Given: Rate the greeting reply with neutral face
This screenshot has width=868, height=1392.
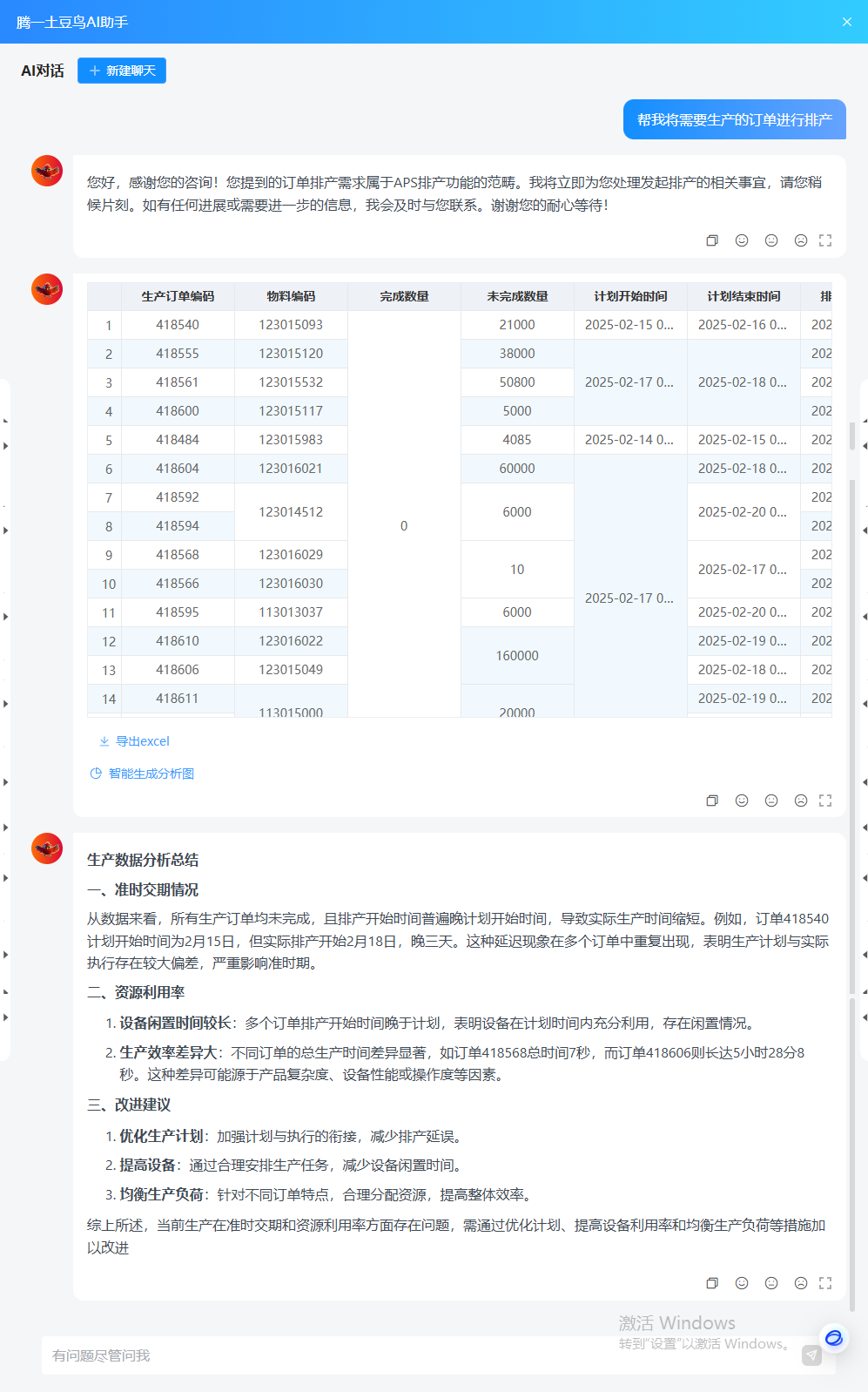Looking at the screenshot, I should click(771, 240).
